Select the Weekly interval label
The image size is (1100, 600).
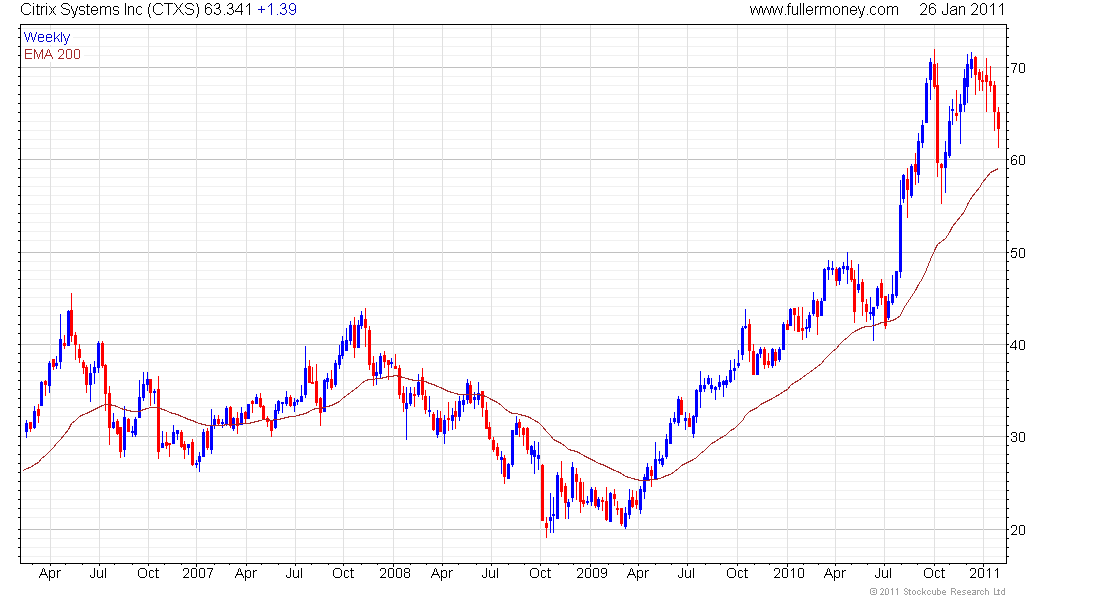(x=47, y=38)
